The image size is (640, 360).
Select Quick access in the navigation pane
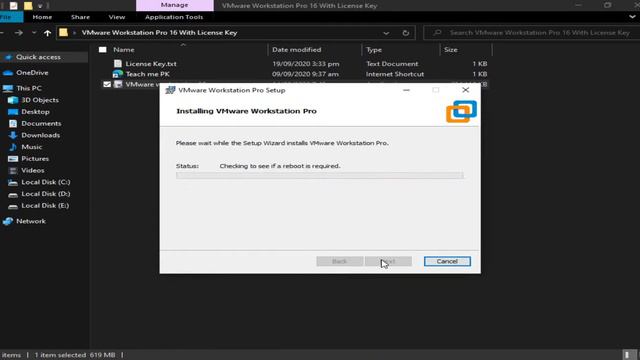pyautogui.click(x=38, y=57)
